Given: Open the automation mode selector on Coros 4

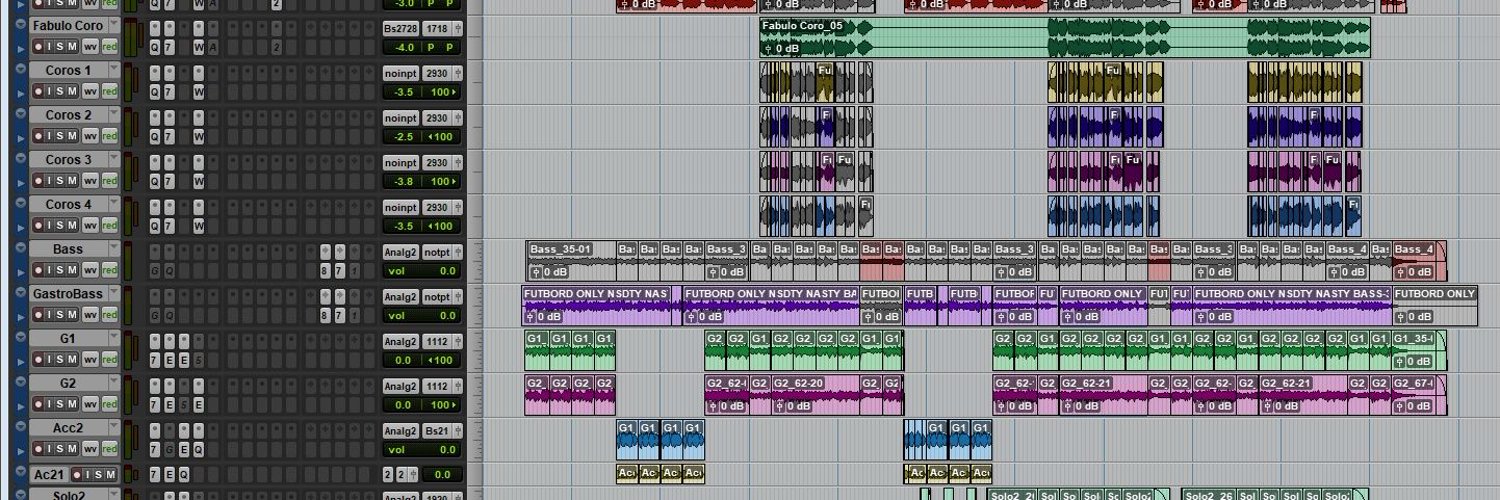Looking at the screenshot, I should click(x=110, y=225).
